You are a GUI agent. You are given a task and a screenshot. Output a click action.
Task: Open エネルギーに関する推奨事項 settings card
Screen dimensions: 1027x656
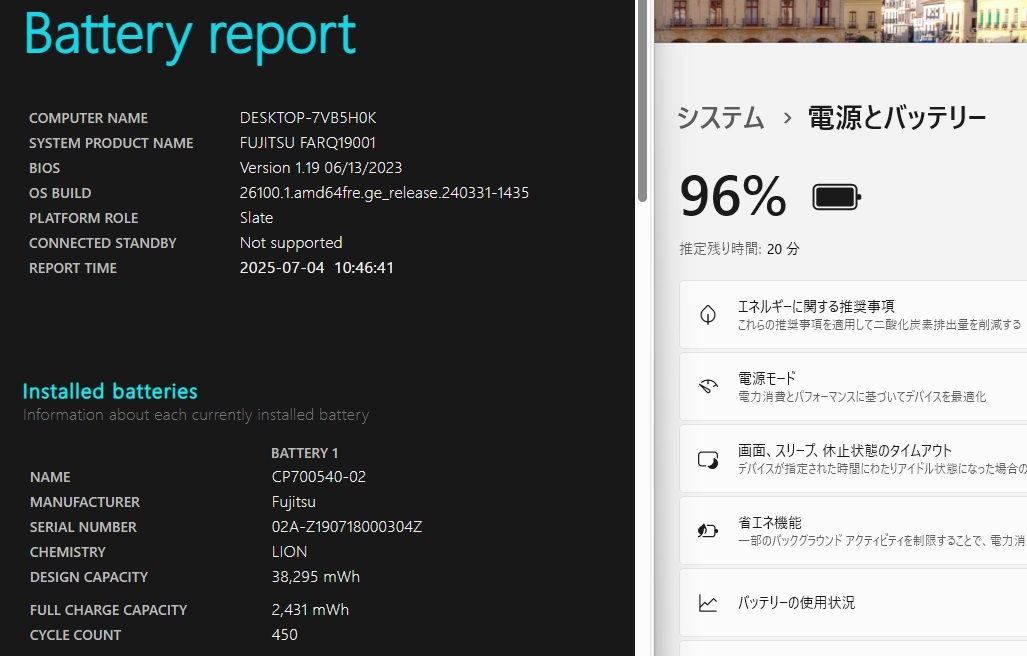point(853,315)
